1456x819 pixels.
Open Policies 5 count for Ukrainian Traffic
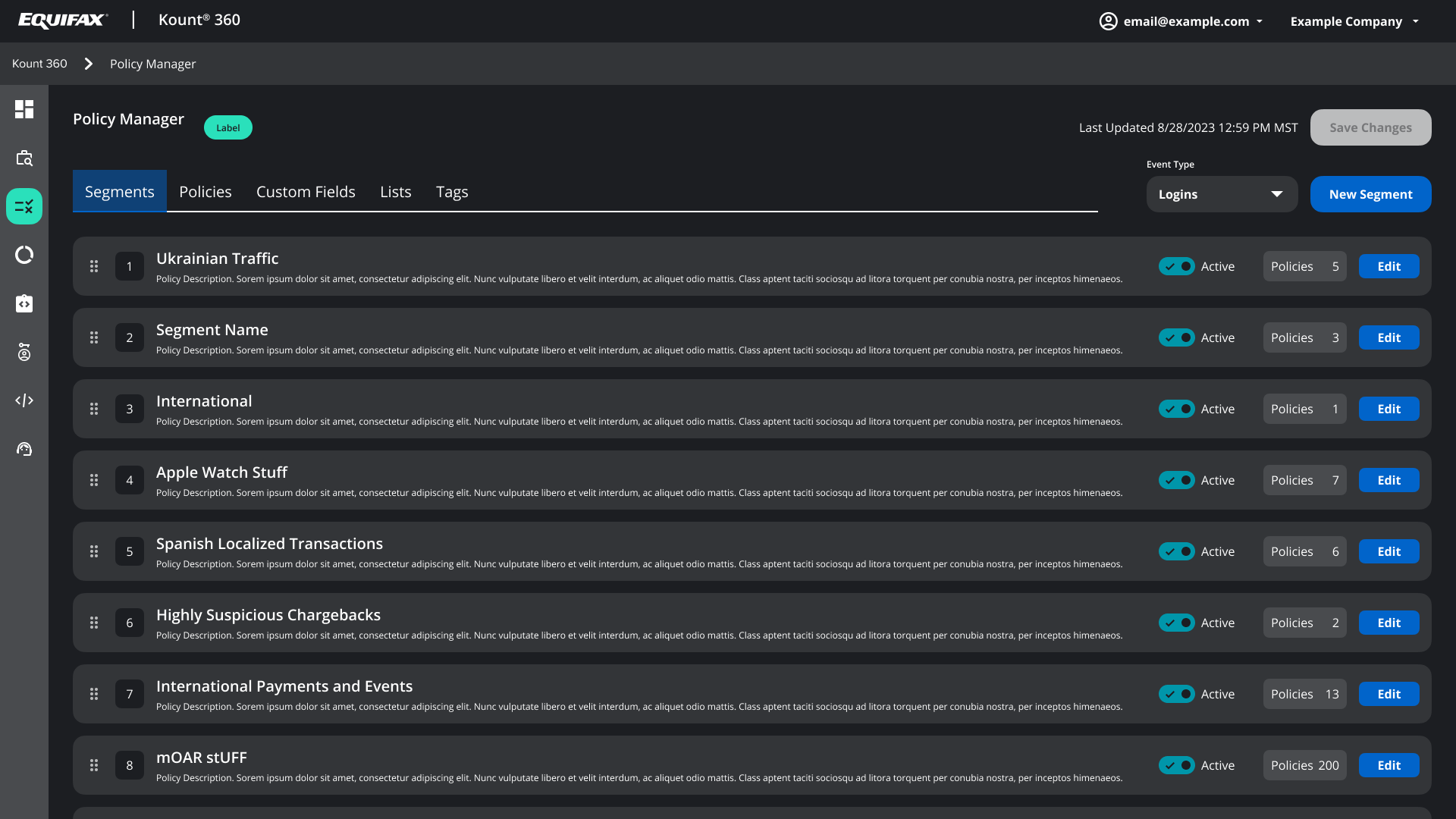coord(1304,266)
